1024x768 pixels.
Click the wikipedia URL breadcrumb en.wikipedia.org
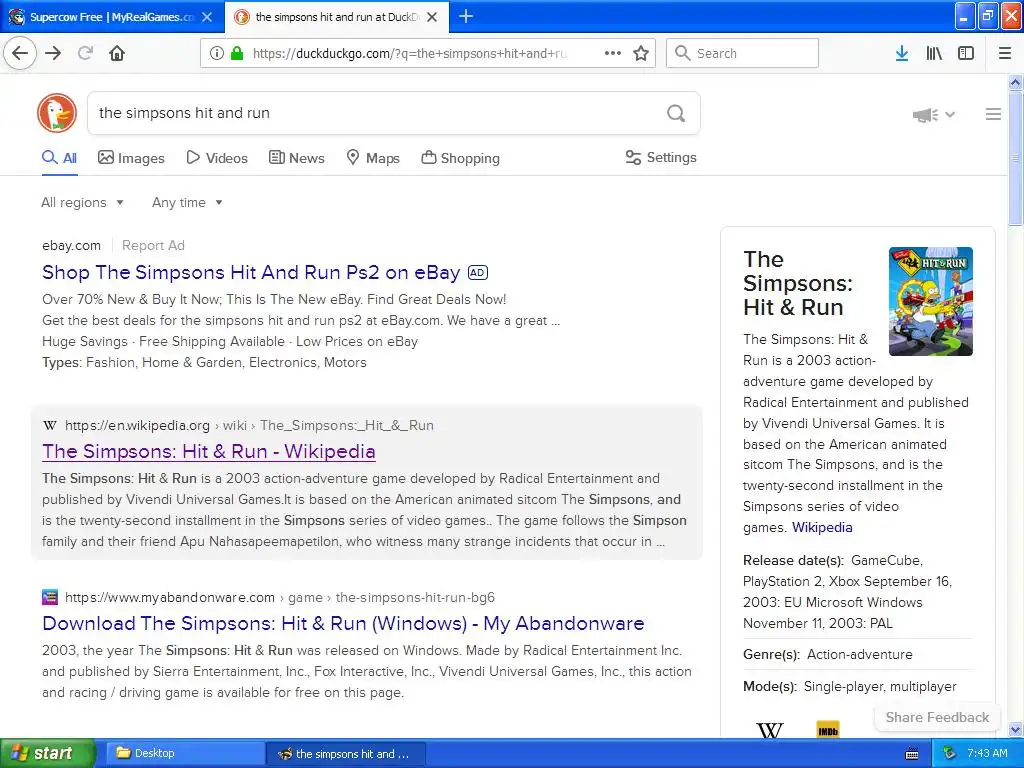coord(137,425)
